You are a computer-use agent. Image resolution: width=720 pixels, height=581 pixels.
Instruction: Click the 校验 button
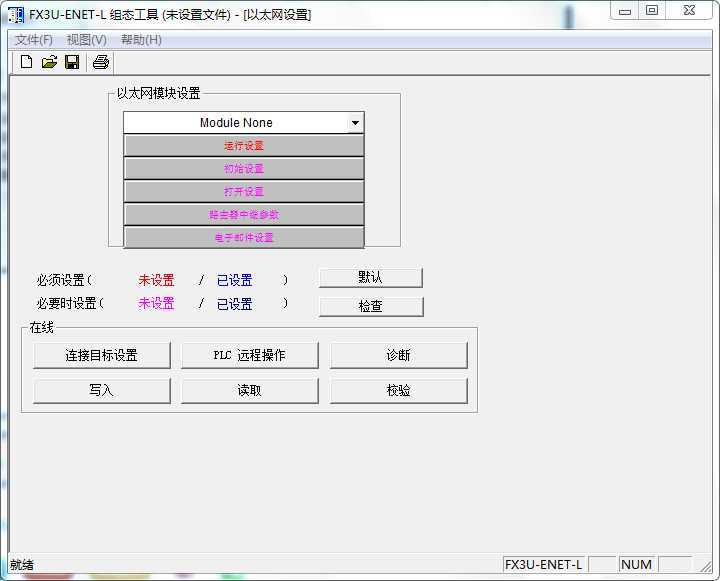398,390
